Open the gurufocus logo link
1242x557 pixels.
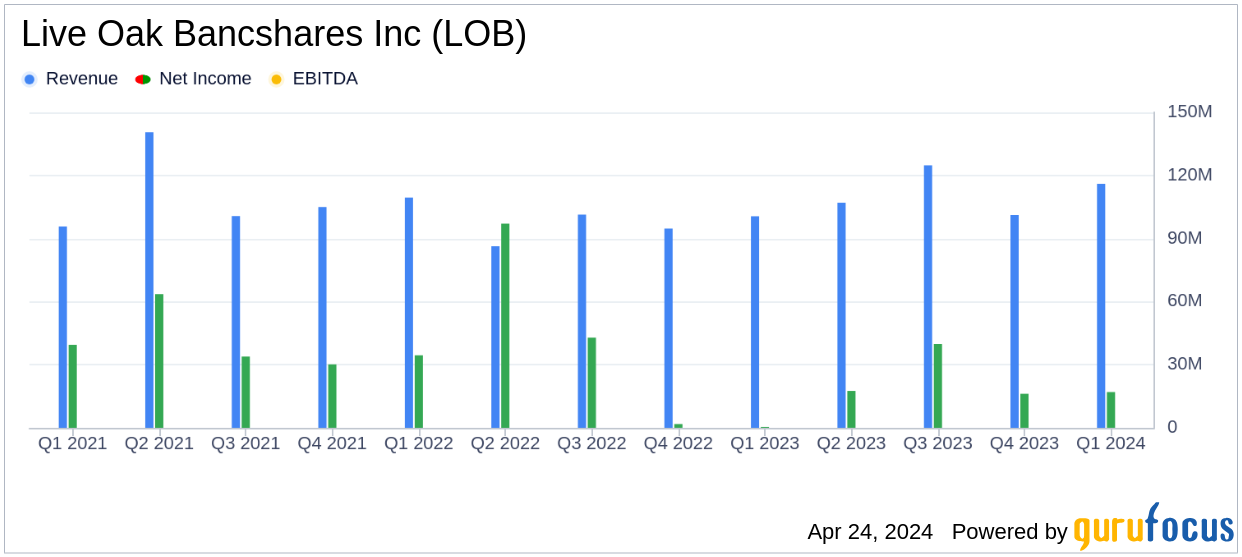coord(1153,526)
